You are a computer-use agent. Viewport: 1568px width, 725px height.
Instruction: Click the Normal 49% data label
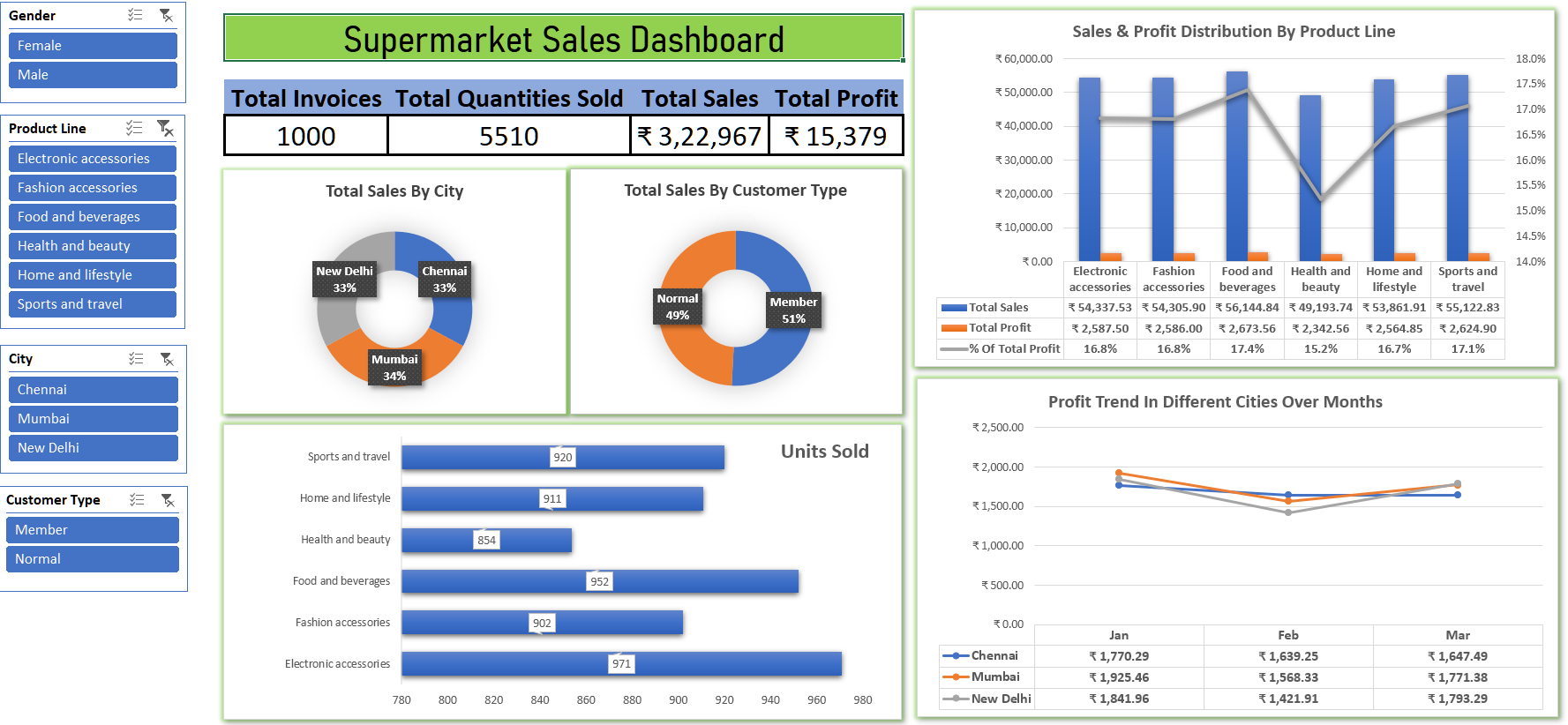678,307
